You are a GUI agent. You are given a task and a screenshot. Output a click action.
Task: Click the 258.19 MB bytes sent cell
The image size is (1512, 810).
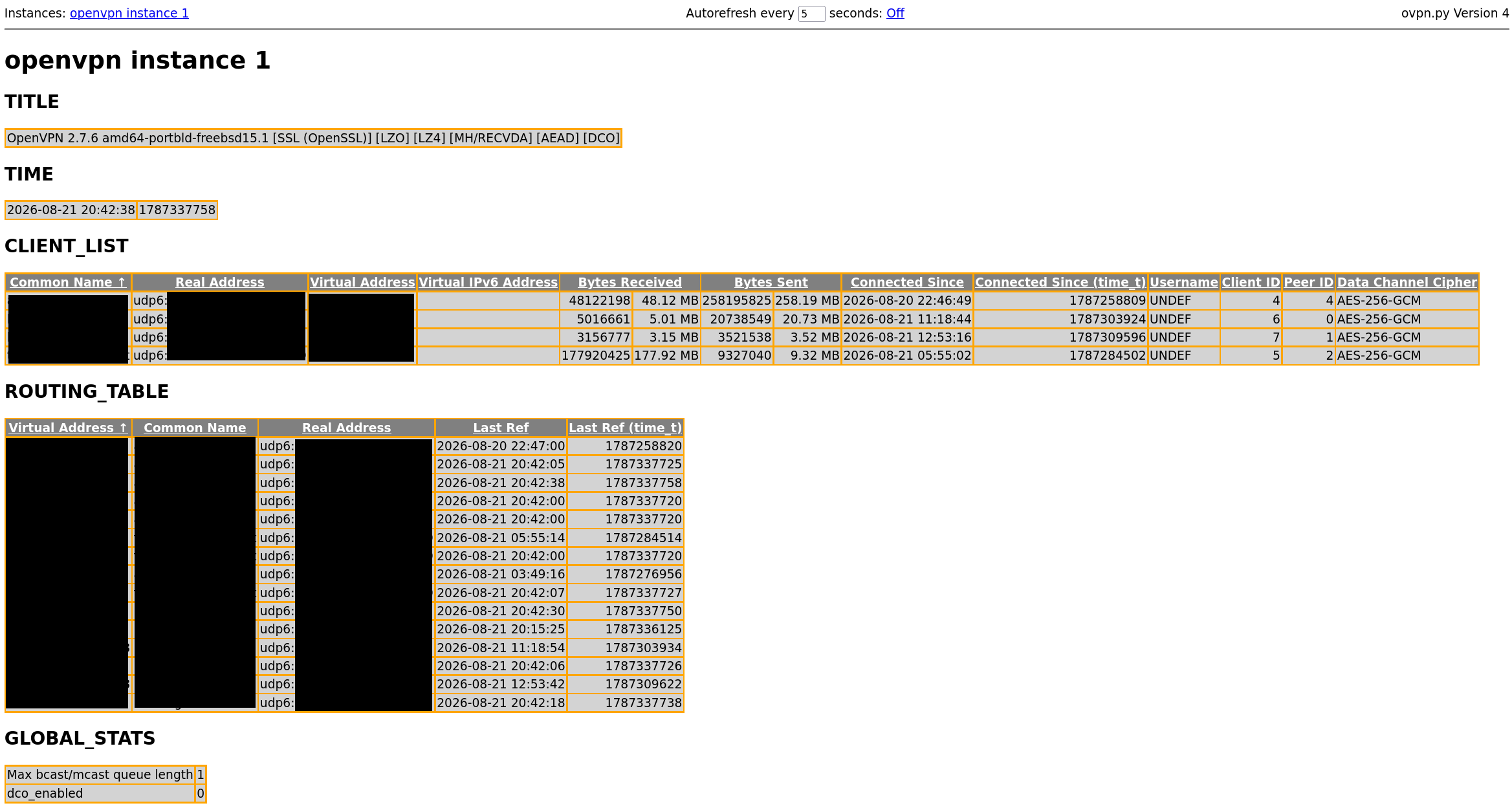tap(807, 301)
